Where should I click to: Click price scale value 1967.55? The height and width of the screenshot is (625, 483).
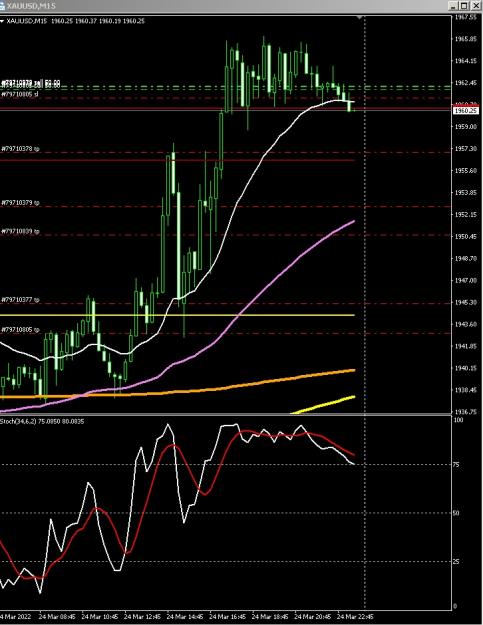click(465, 18)
